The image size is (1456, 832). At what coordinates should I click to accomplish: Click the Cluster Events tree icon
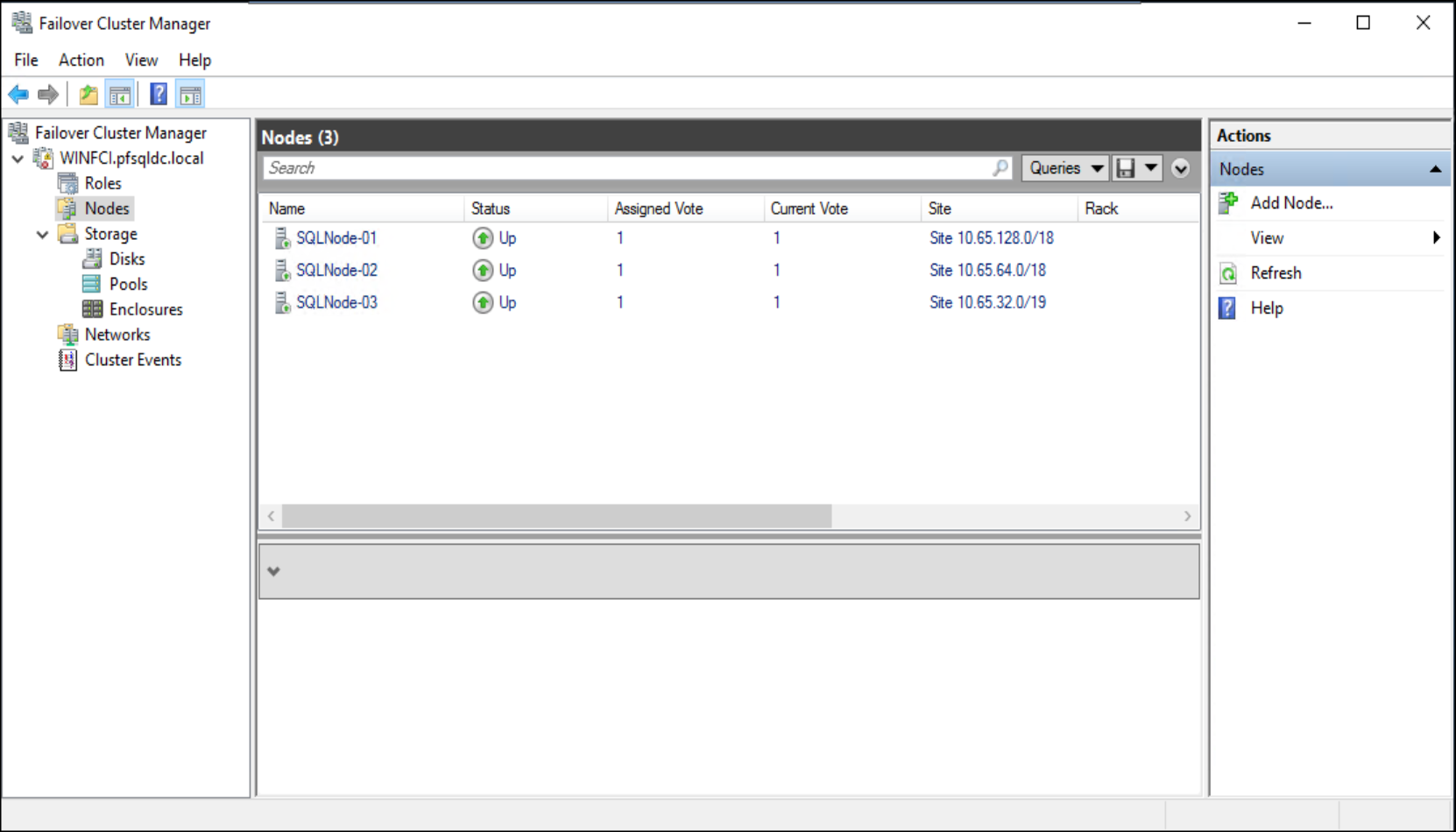click(x=67, y=360)
